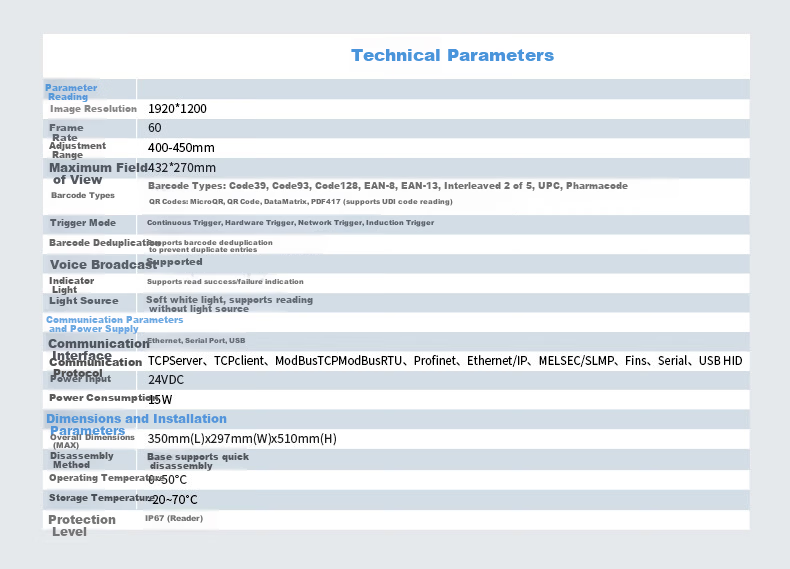Click the 'Trigger Mode' label

[83, 223]
